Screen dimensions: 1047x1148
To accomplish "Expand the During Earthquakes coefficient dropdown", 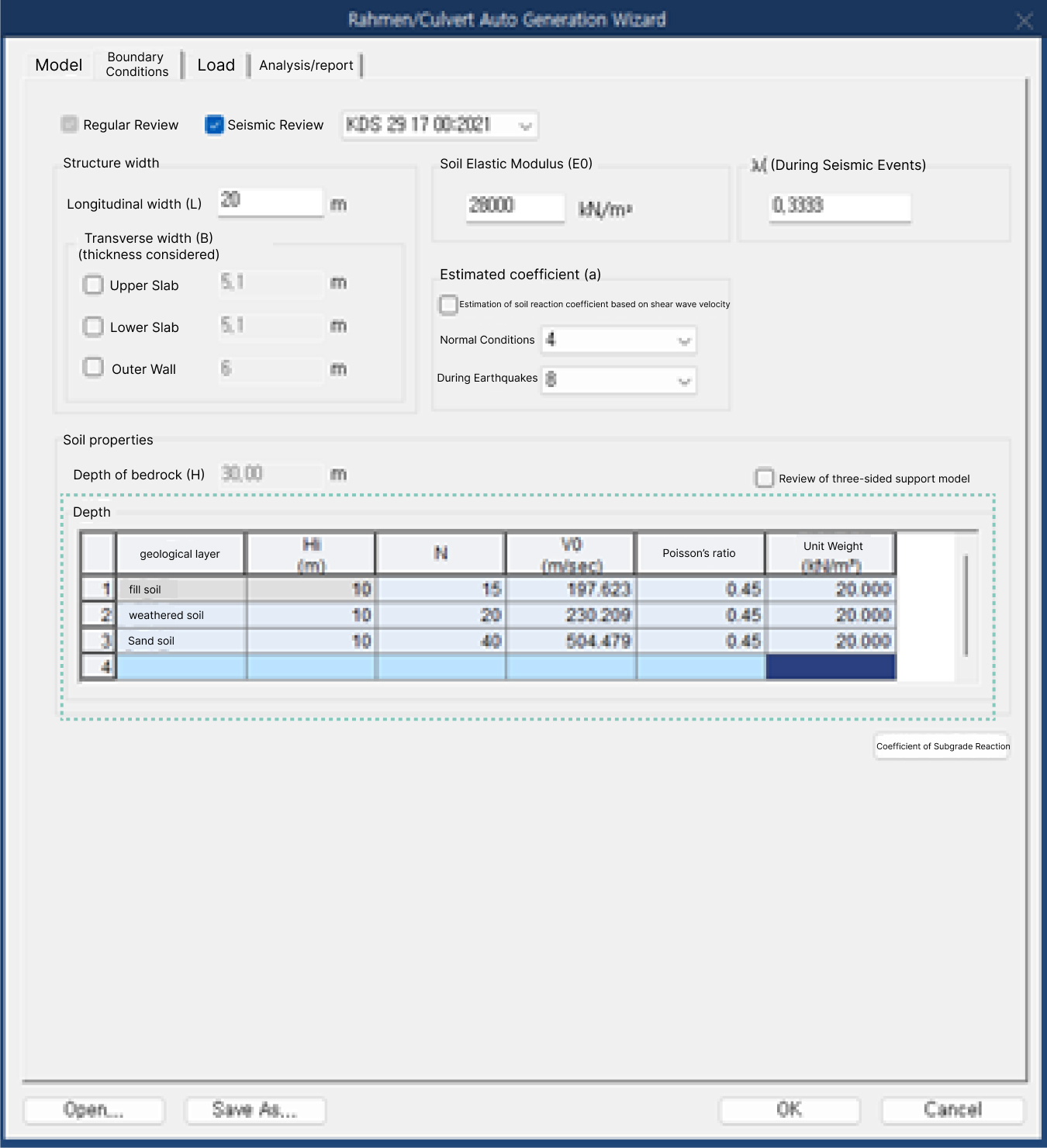I will [683, 380].
